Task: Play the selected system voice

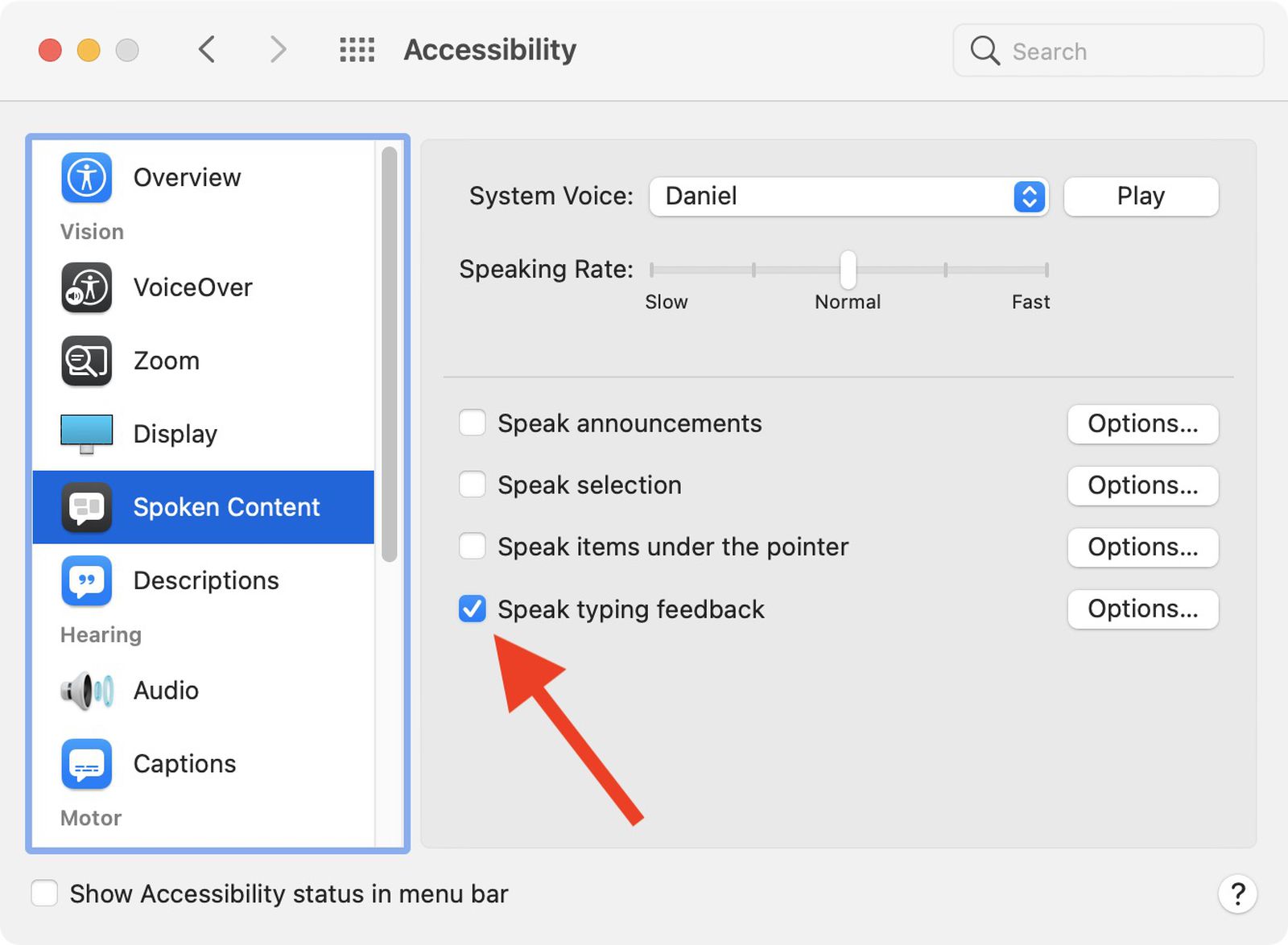Action: tap(1141, 196)
